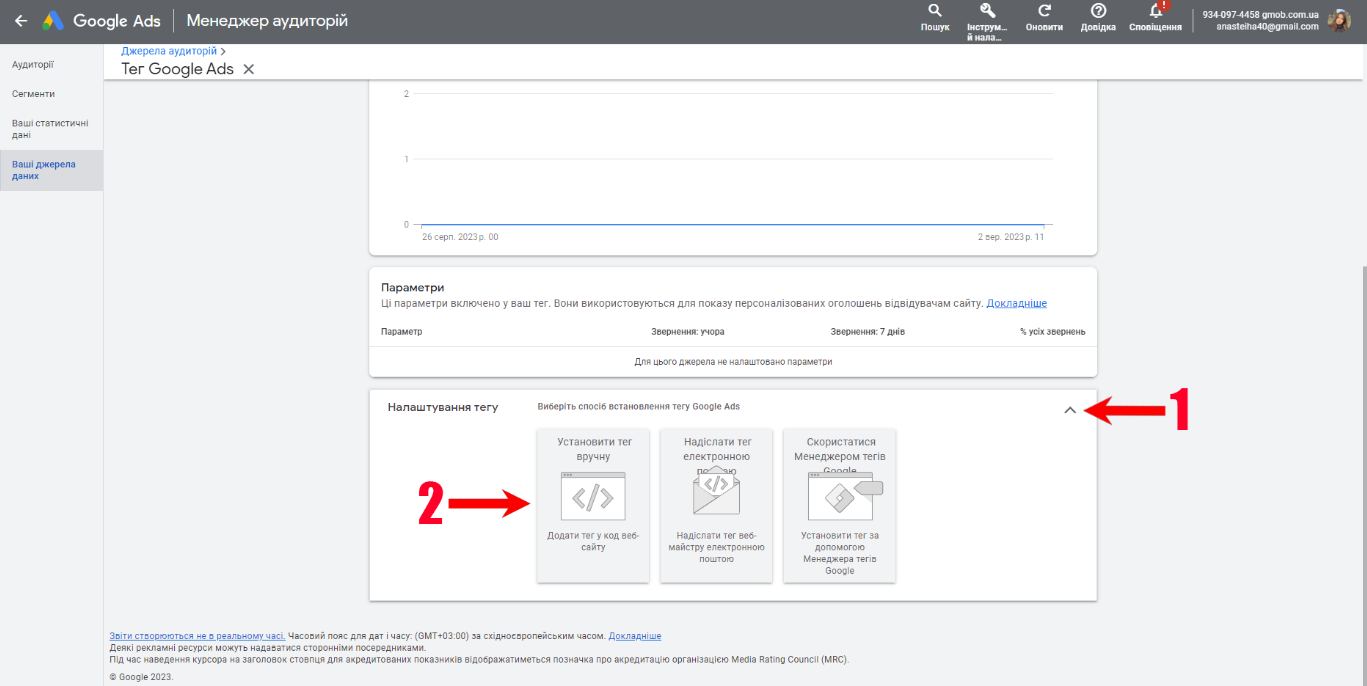Click the Звернення: учора column header
Image resolution: width=1367 pixels, height=686 pixels.
coord(688,332)
